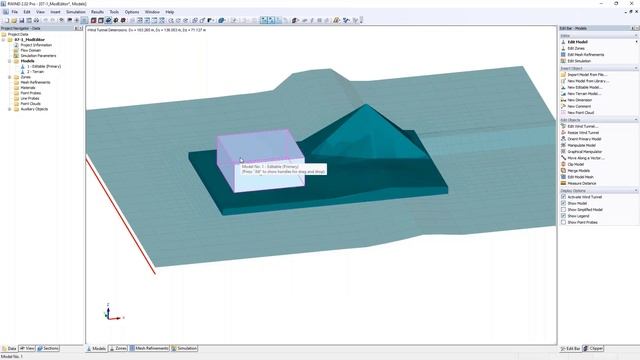This screenshot has height=360, width=640.
Task: Click Edit Zones icon in Edit Bar
Action: [563, 48]
